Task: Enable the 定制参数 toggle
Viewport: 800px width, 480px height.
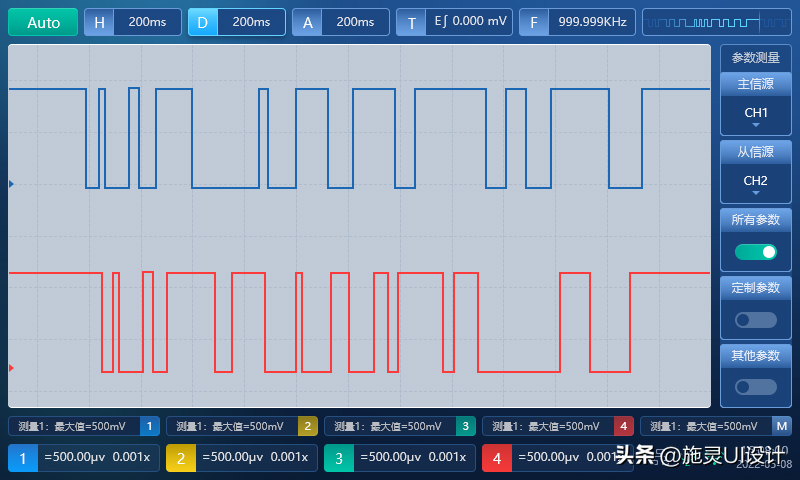Action: pos(756,320)
